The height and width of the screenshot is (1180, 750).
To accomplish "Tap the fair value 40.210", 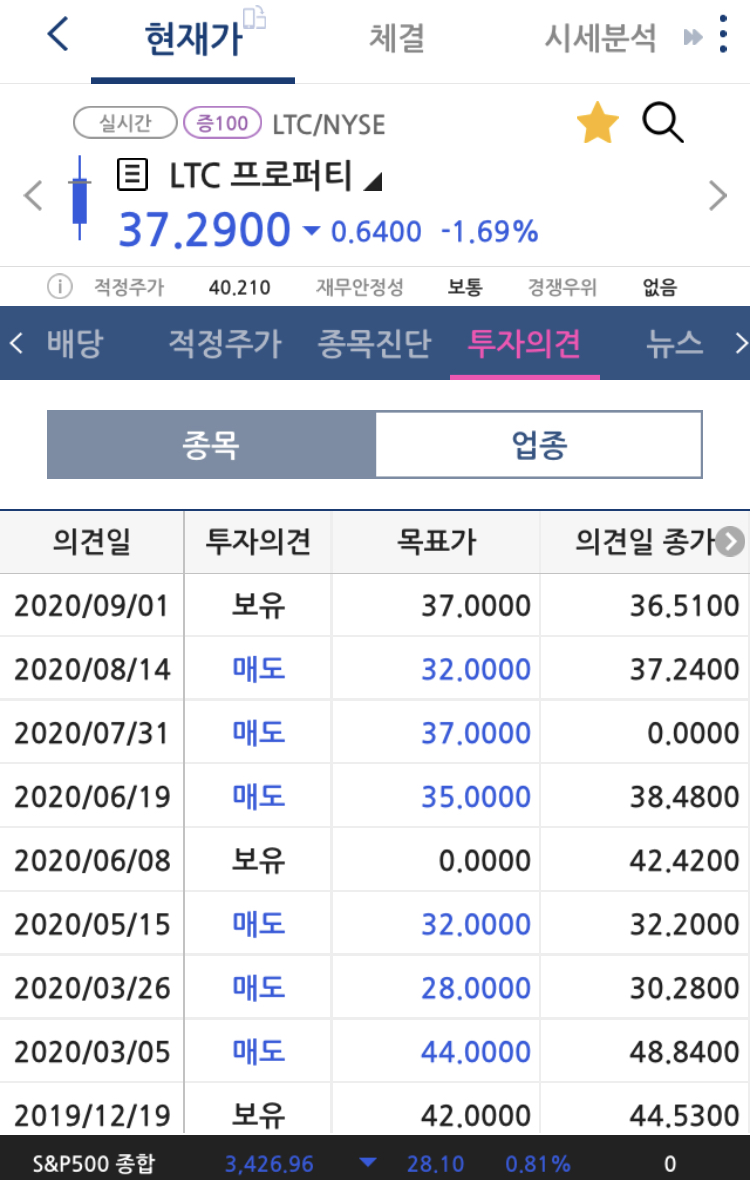I will (239, 287).
